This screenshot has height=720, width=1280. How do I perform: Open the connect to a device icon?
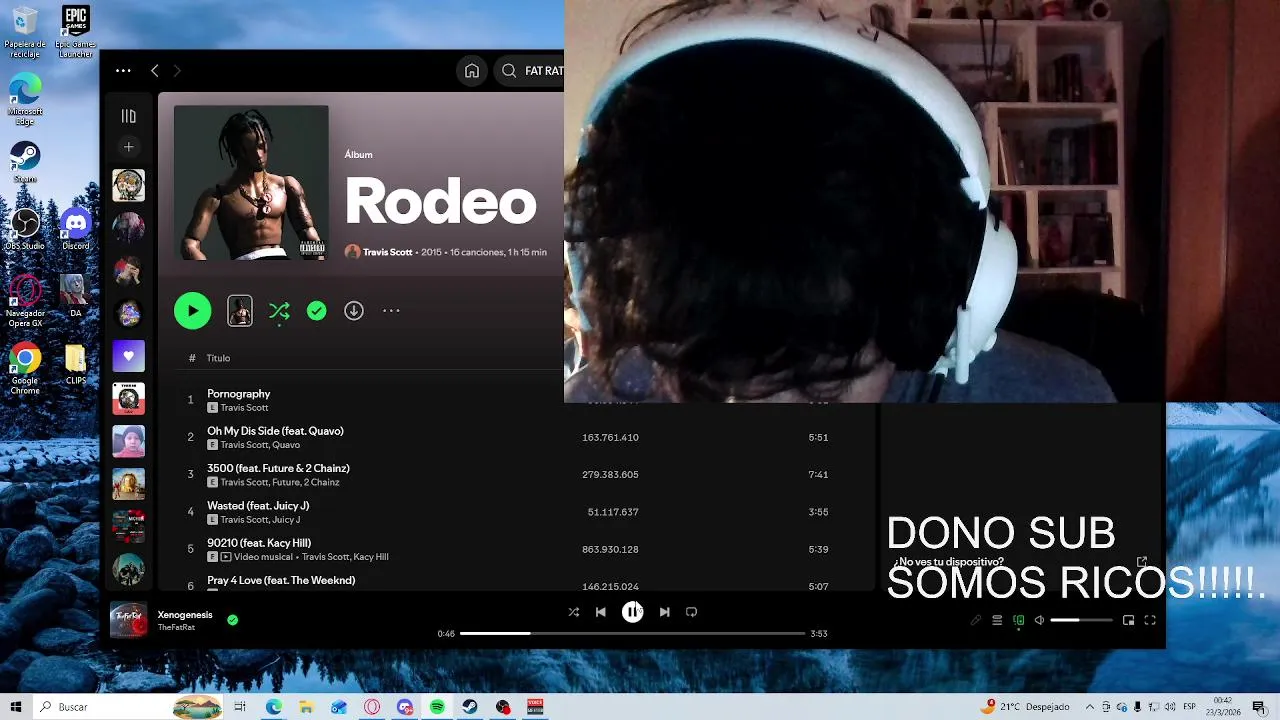[x=1018, y=620]
